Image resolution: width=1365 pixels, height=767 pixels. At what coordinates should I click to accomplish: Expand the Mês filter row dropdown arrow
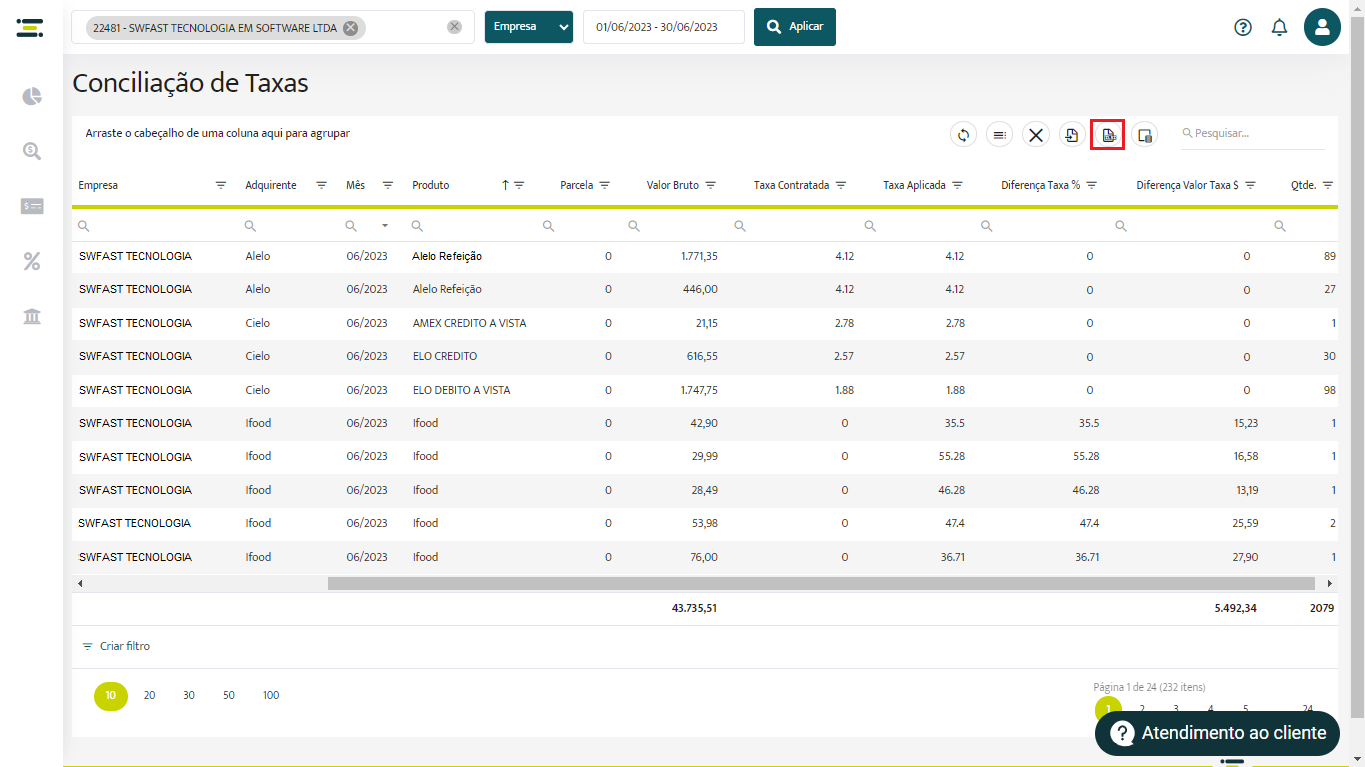click(x=385, y=226)
